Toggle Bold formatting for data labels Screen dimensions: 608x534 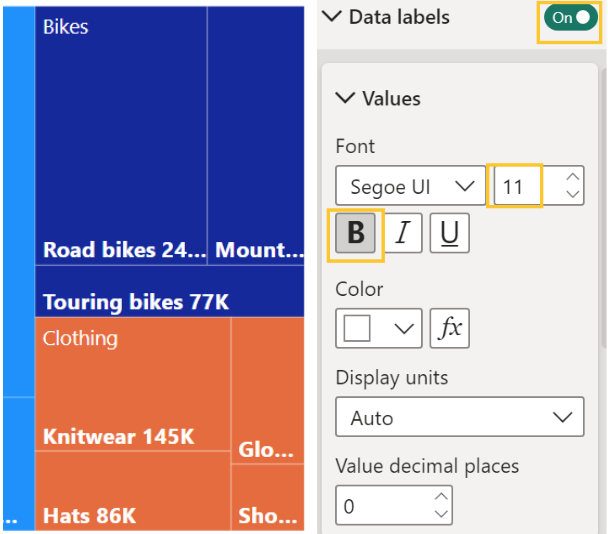pyautogui.click(x=355, y=234)
